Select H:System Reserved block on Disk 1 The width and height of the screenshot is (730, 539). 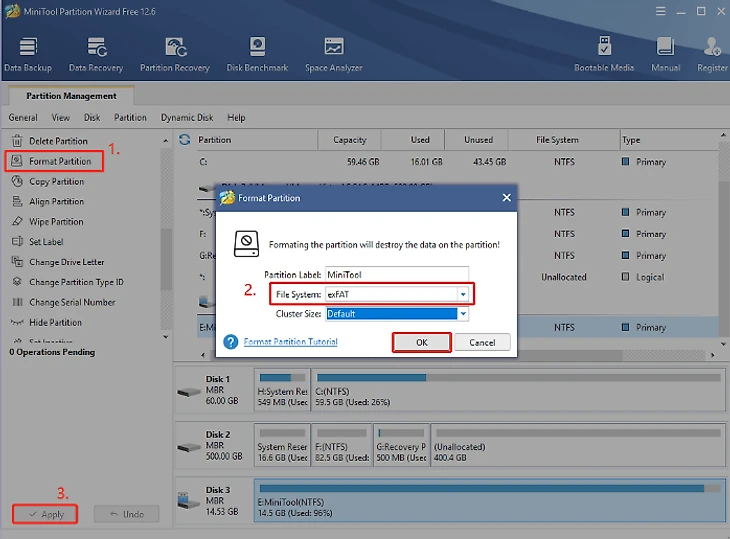(282, 390)
